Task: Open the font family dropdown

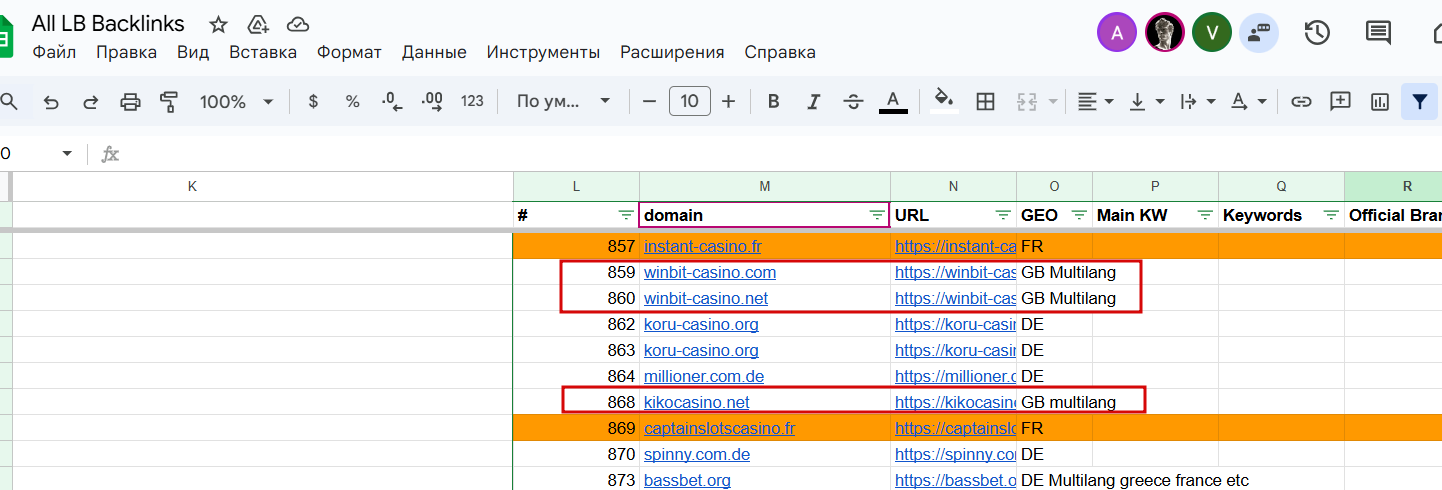Action: coord(563,101)
